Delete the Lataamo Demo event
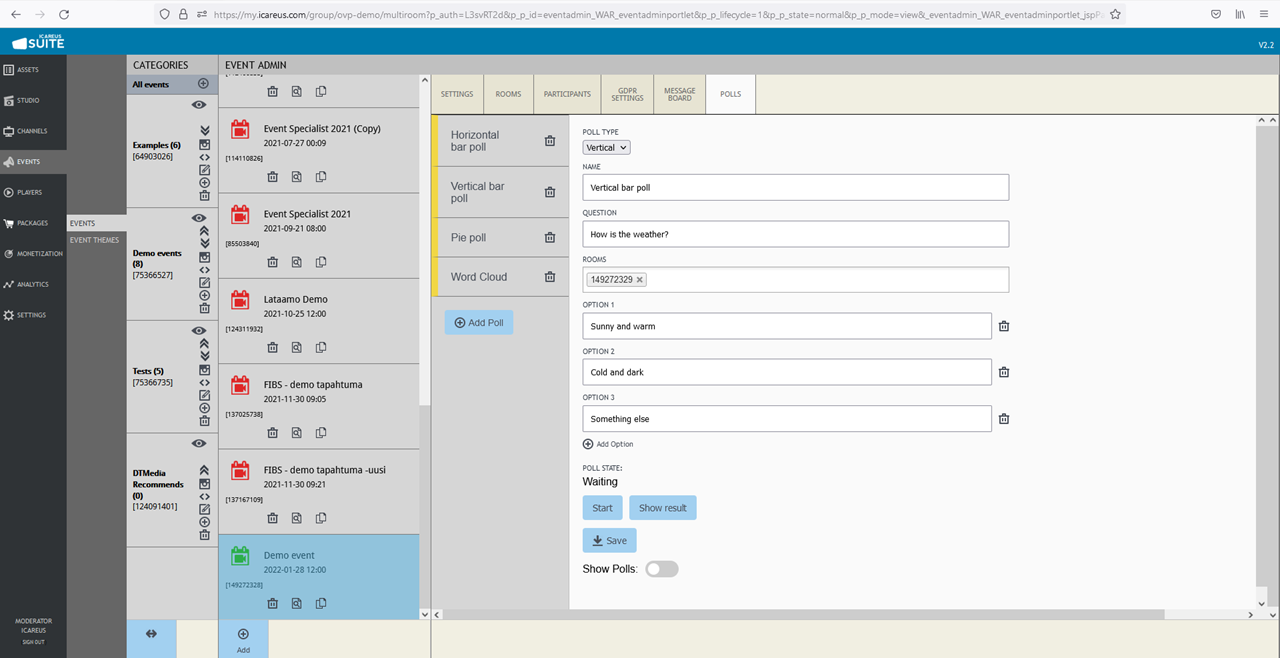 click(x=272, y=347)
